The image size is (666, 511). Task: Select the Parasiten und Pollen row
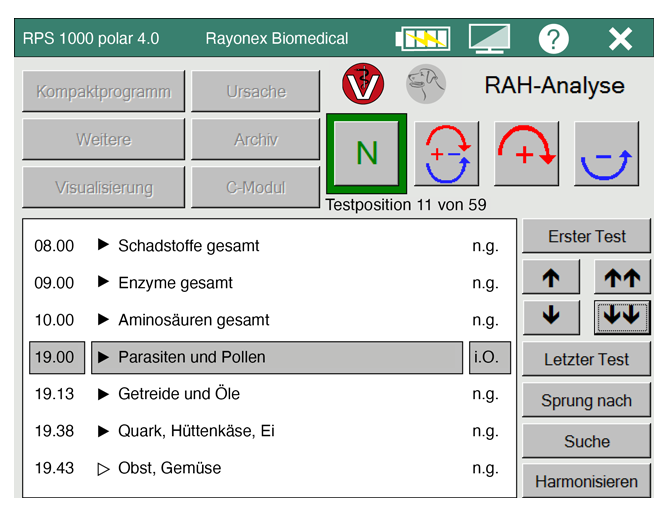tap(277, 357)
